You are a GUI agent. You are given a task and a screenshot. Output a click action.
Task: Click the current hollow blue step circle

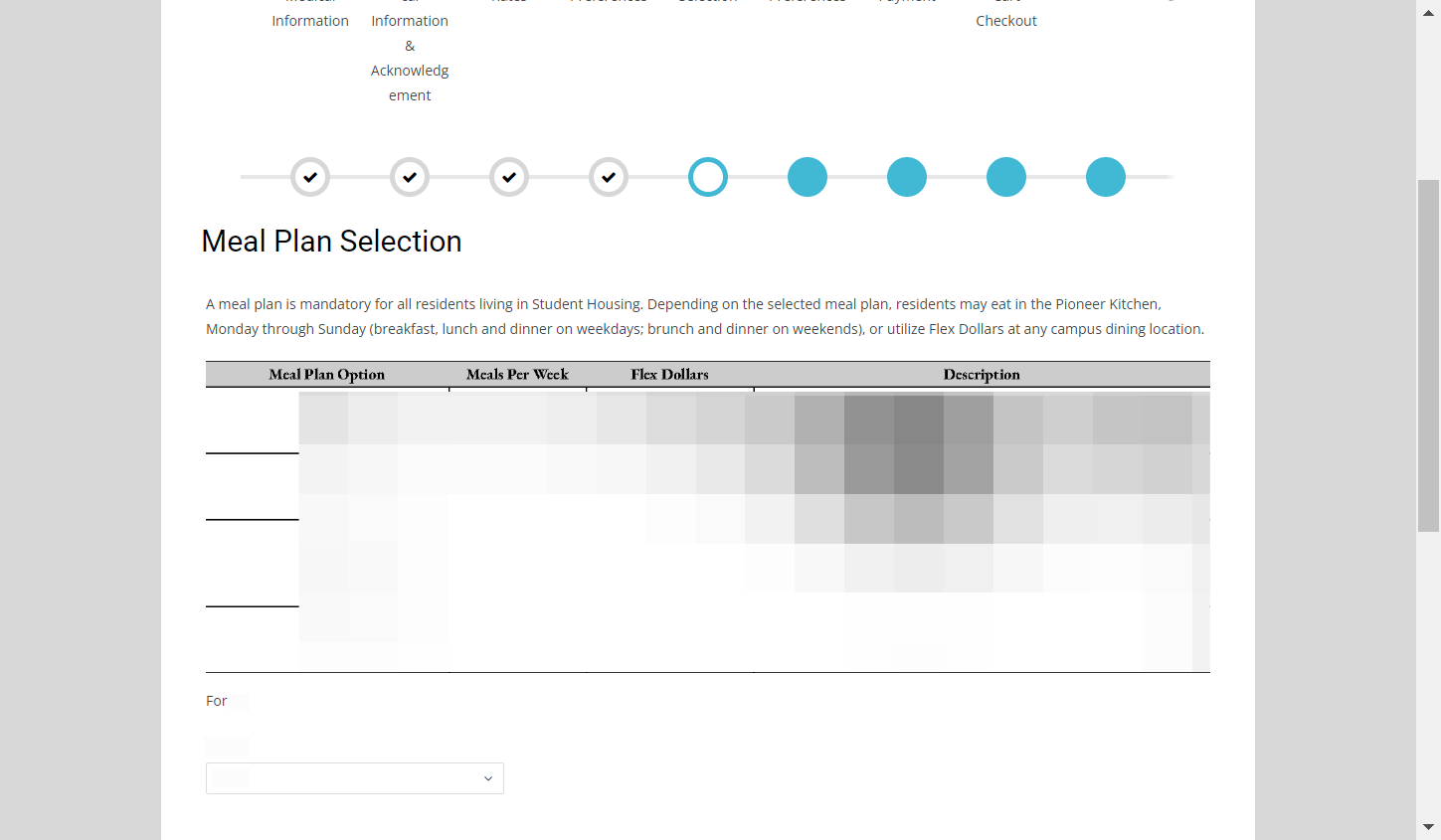708,177
